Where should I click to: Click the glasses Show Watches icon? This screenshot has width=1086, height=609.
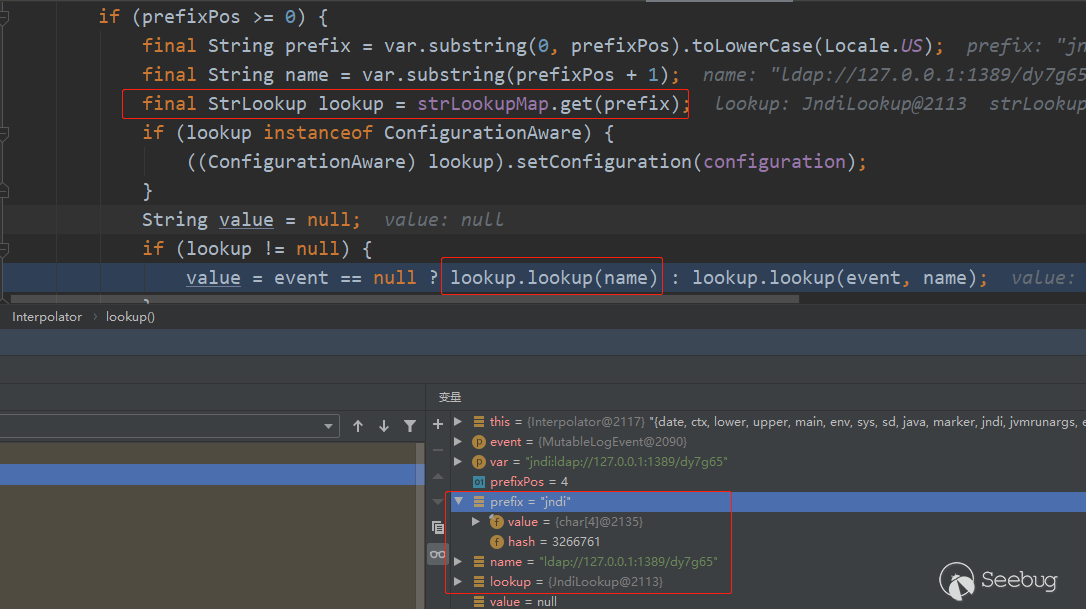(x=437, y=554)
